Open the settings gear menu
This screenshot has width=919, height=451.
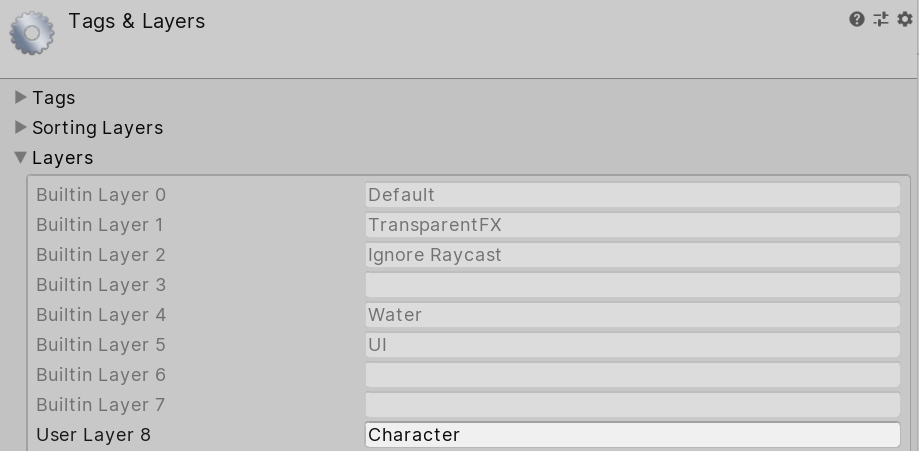coord(905,19)
